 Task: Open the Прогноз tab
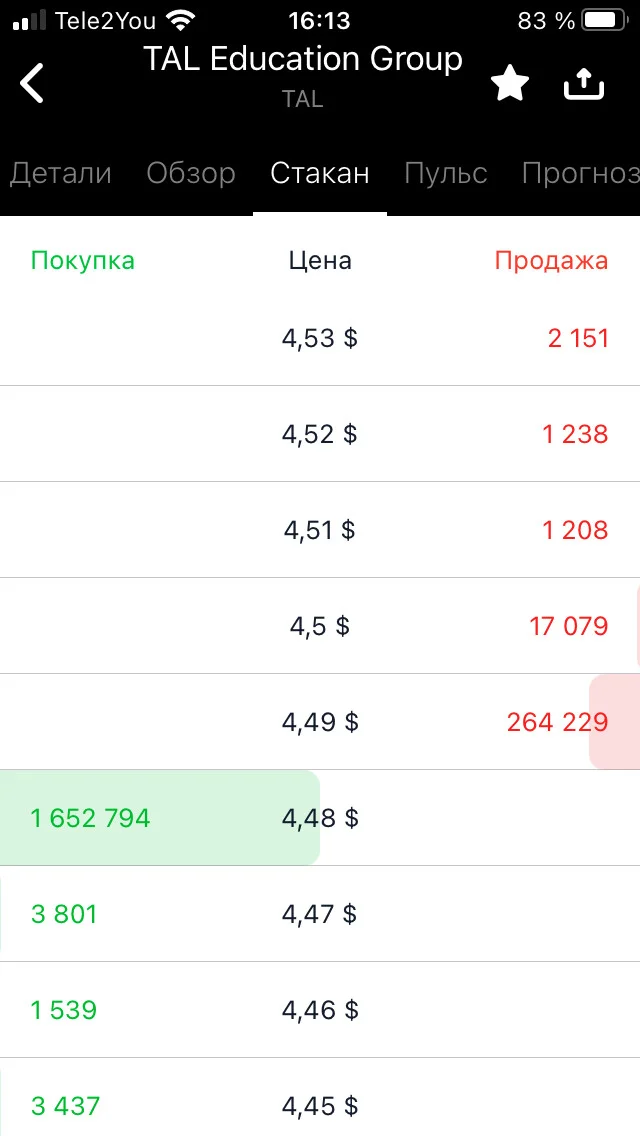581,173
